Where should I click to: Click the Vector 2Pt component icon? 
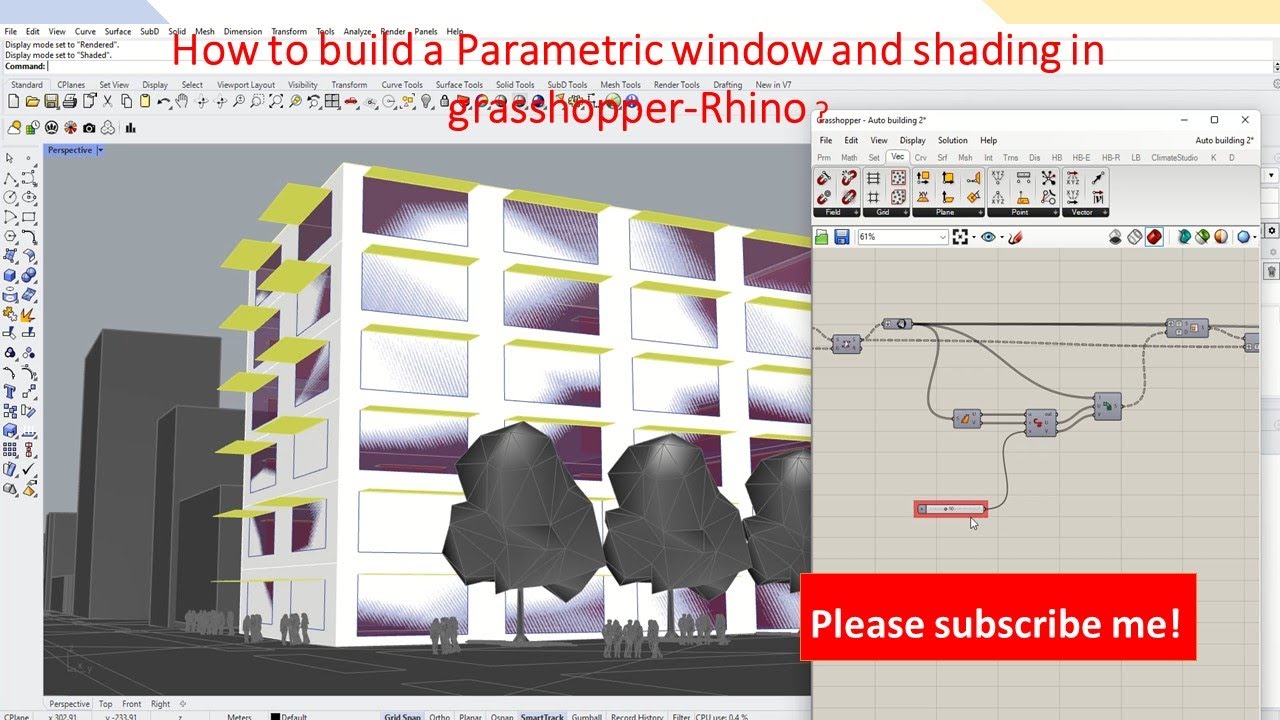[1097, 177]
